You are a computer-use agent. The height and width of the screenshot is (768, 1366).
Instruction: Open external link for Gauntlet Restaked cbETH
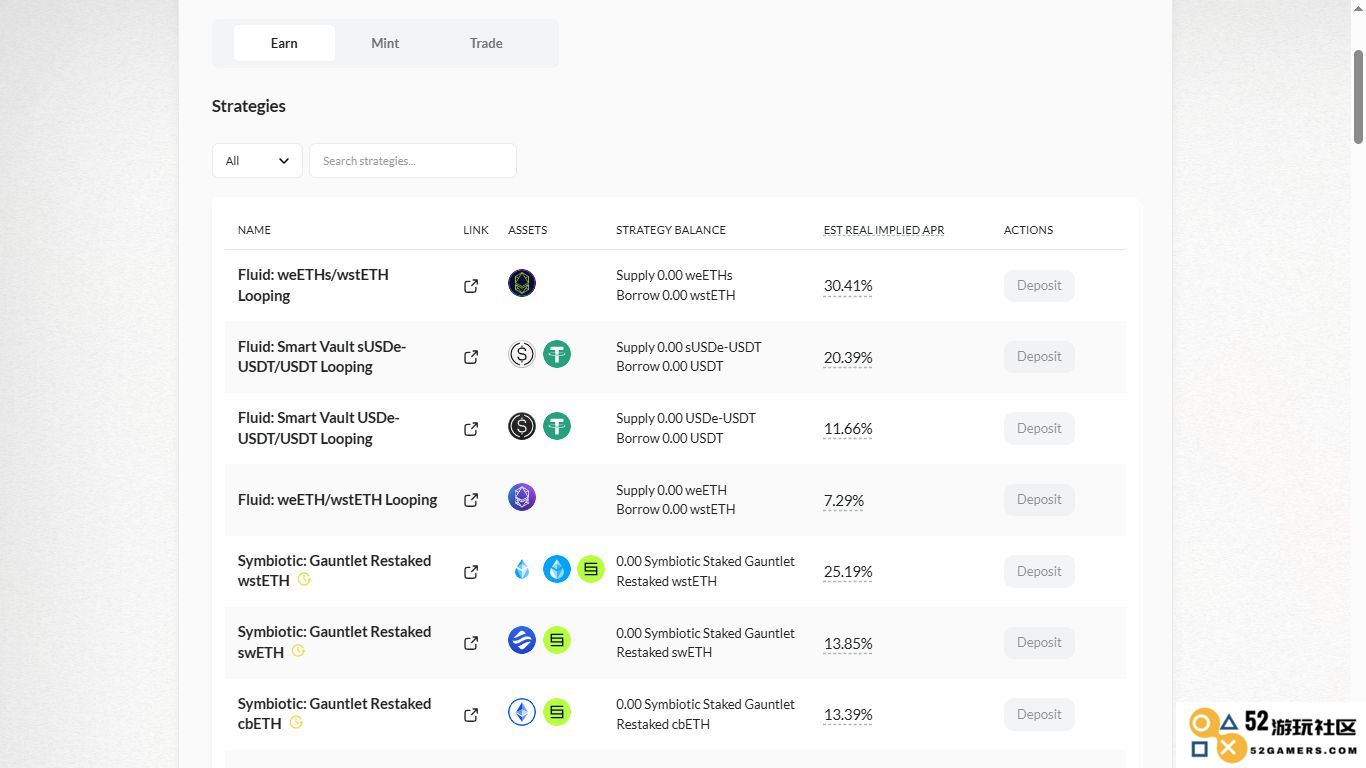(x=471, y=715)
